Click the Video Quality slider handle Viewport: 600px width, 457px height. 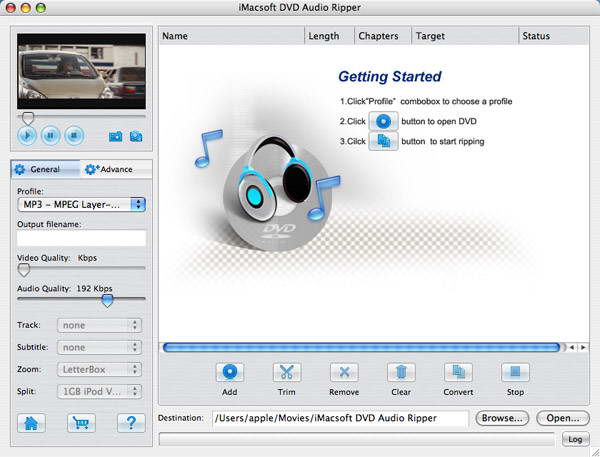[x=24, y=270]
